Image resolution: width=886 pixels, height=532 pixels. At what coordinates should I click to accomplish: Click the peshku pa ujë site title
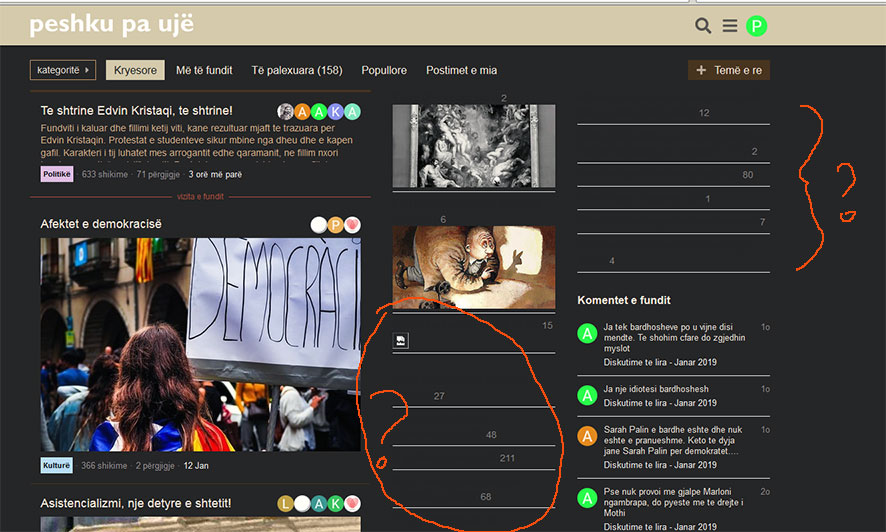tap(112, 24)
